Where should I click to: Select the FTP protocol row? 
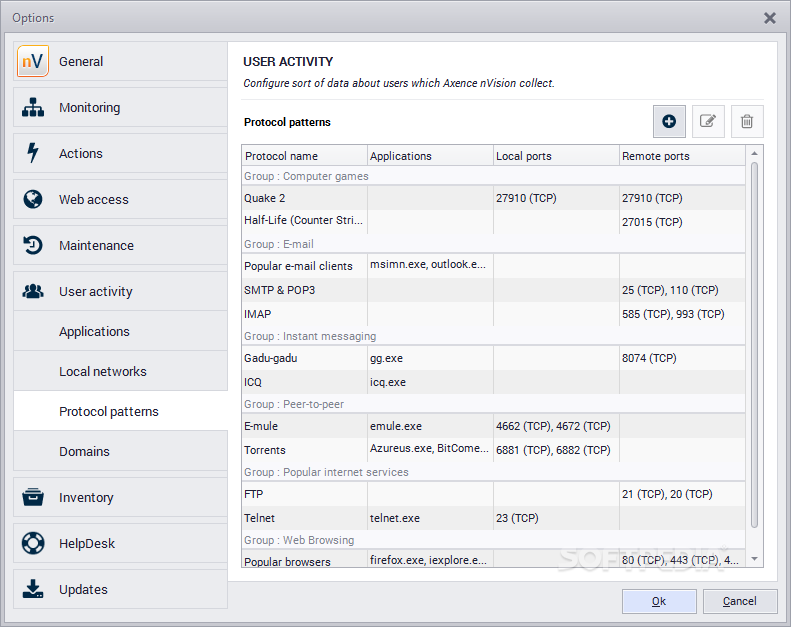tap(493, 494)
